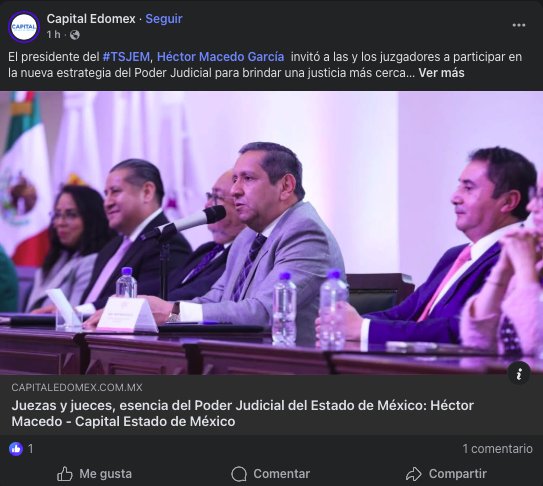The width and height of the screenshot is (543, 486).
Task: Open the '1 h' post timestamp
Action: click(x=54, y=35)
